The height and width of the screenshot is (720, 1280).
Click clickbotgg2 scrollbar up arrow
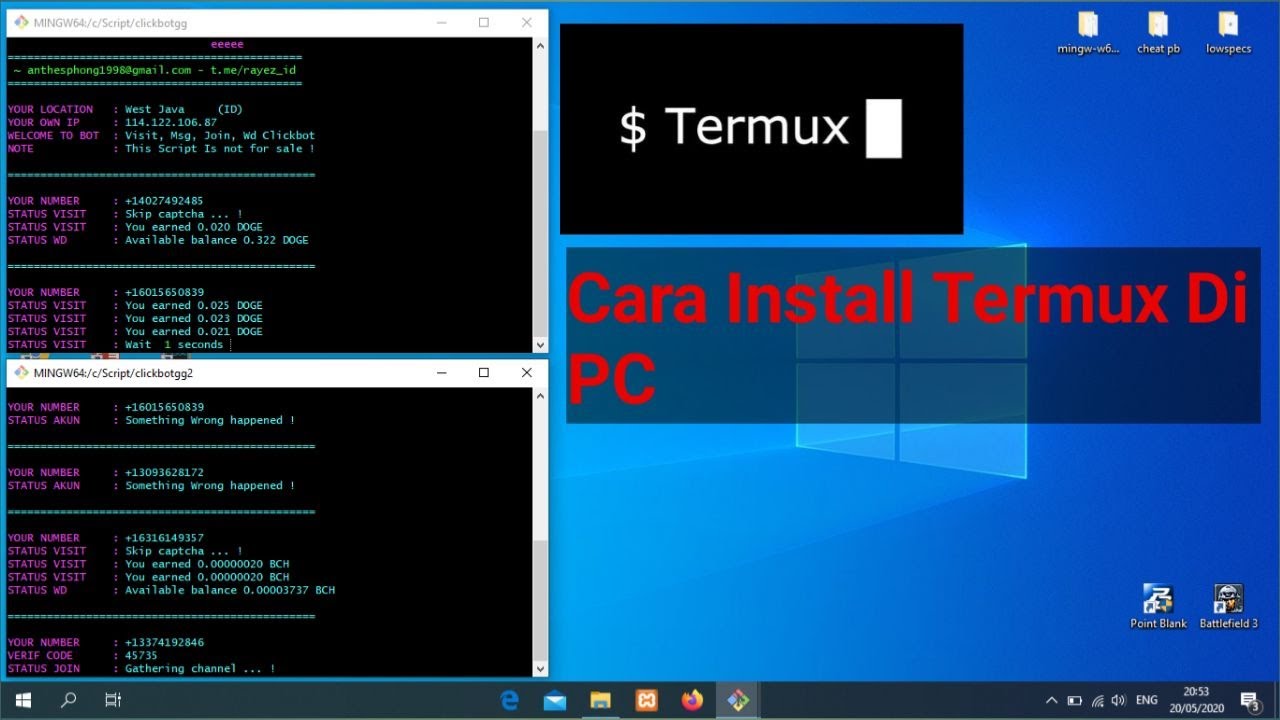tap(540, 396)
